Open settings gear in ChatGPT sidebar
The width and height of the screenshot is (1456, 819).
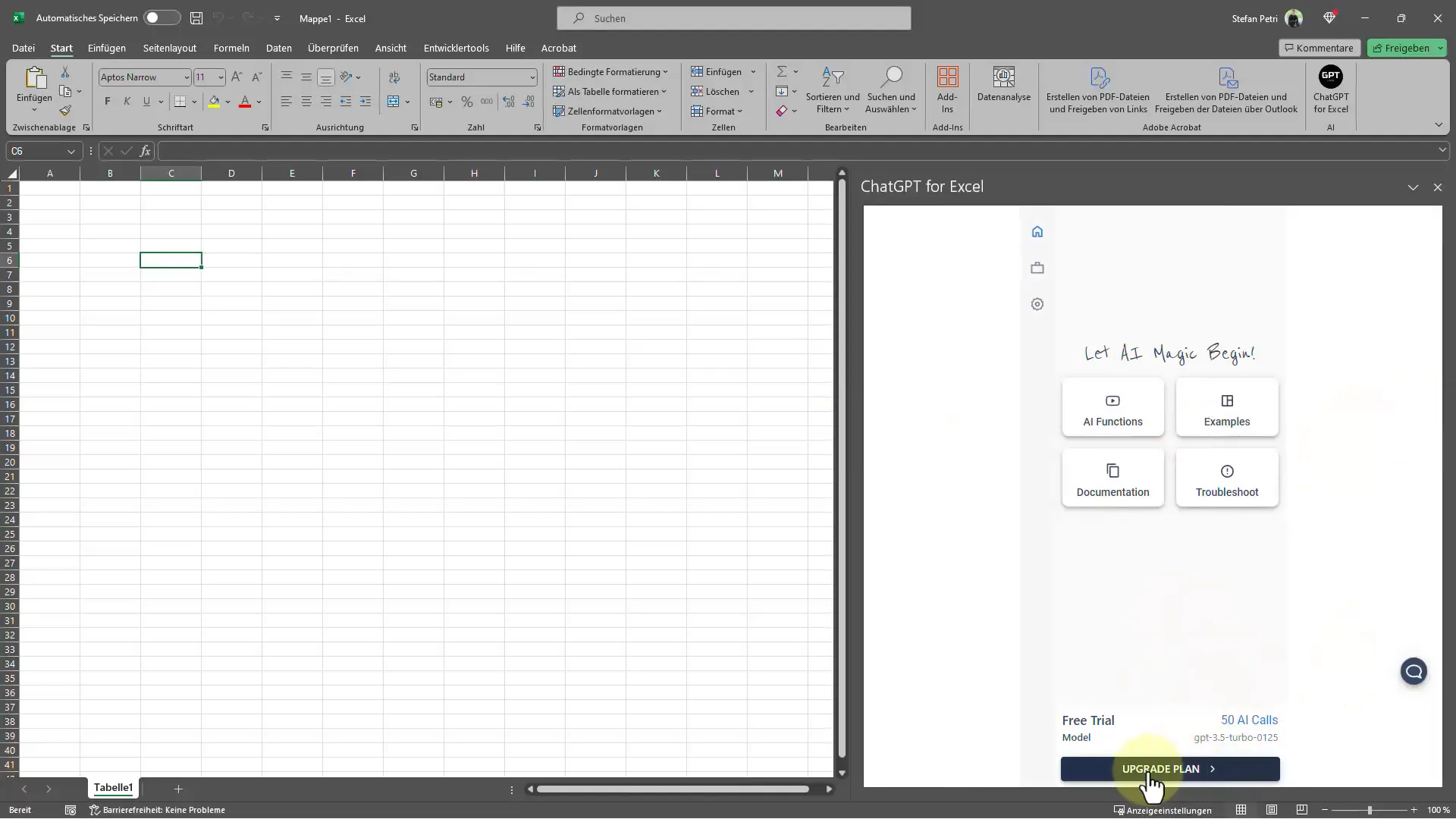[x=1037, y=304]
